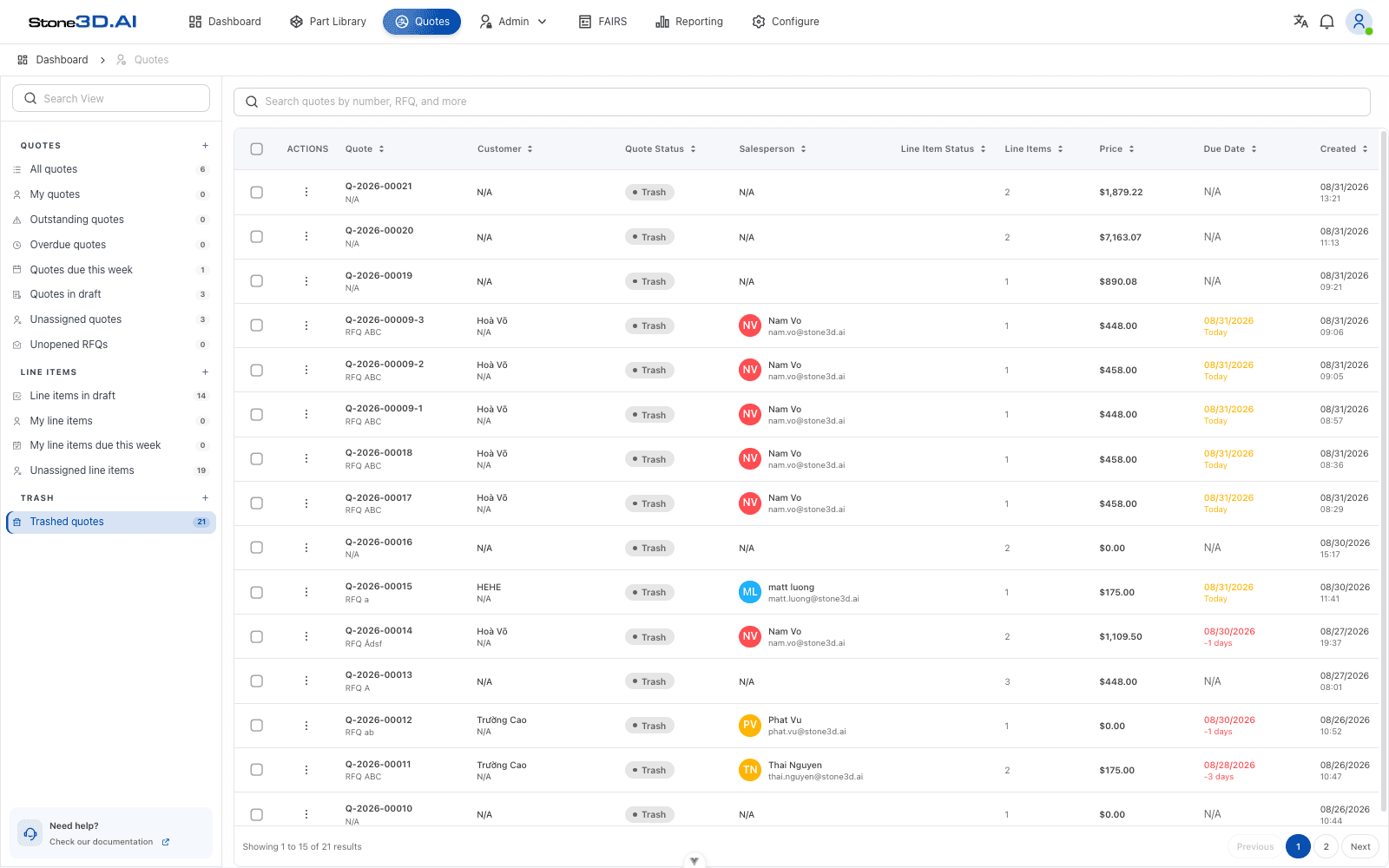Image resolution: width=1389 pixels, height=868 pixels.
Task: Go to the Part Library tab
Action: (x=328, y=22)
